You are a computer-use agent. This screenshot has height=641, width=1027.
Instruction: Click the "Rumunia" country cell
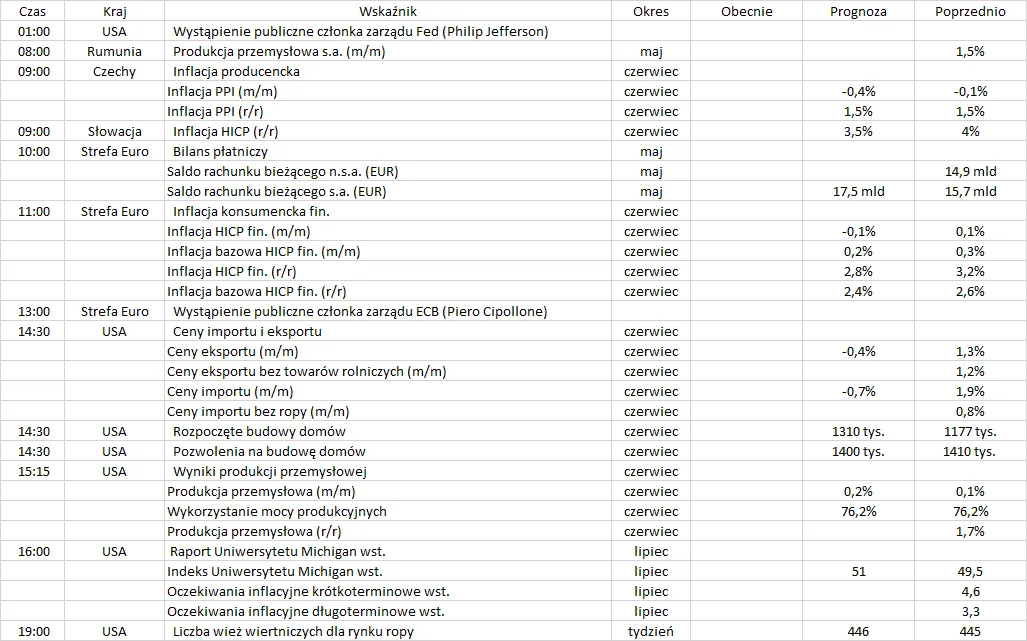coord(115,51)
